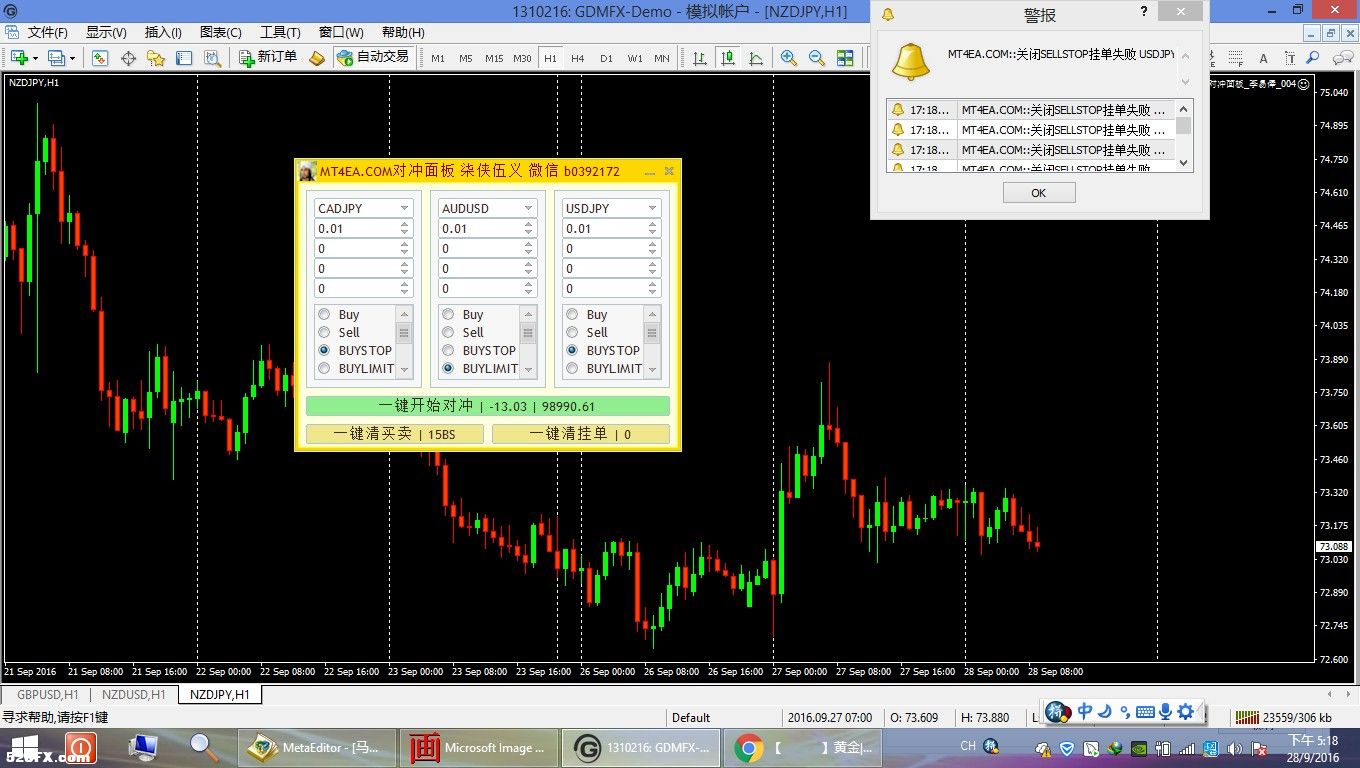This screenshot has height=768, width=1360.
Task: Select MN timeframe
Action: click(662, 58)
